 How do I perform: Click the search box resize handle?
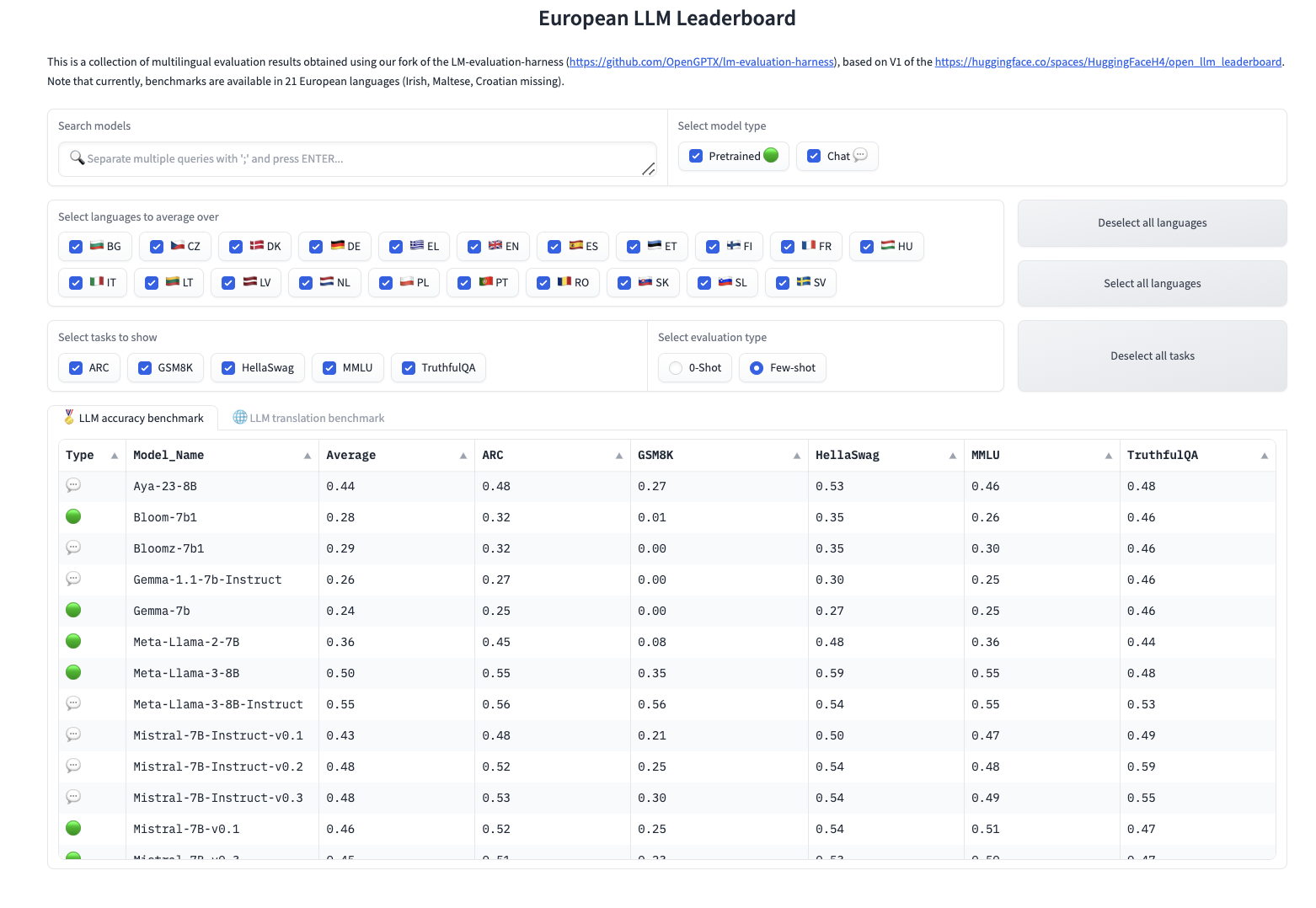point(649,169)
